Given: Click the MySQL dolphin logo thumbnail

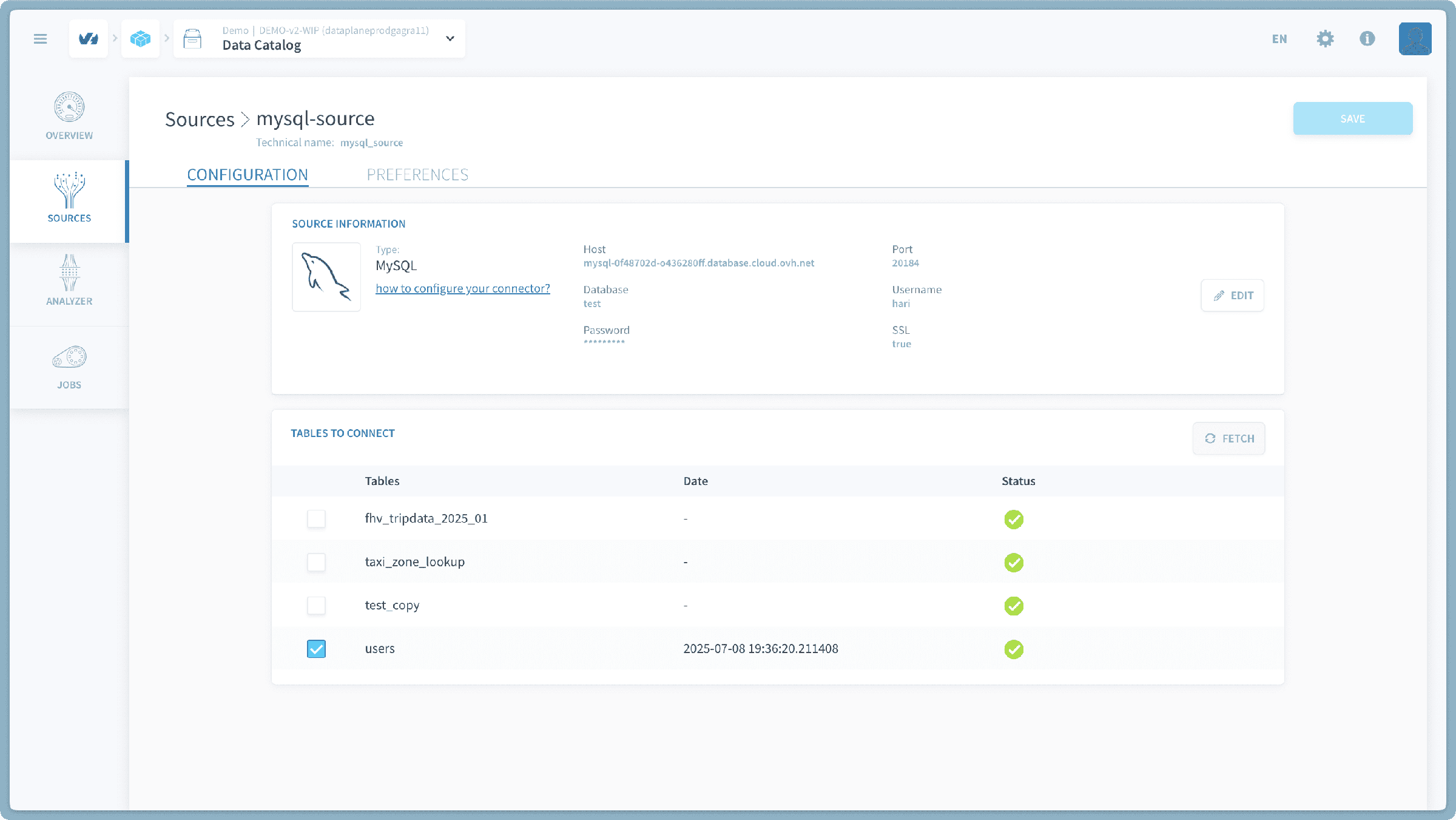Looking at the screenshot, I should click(x=326, y=277).
